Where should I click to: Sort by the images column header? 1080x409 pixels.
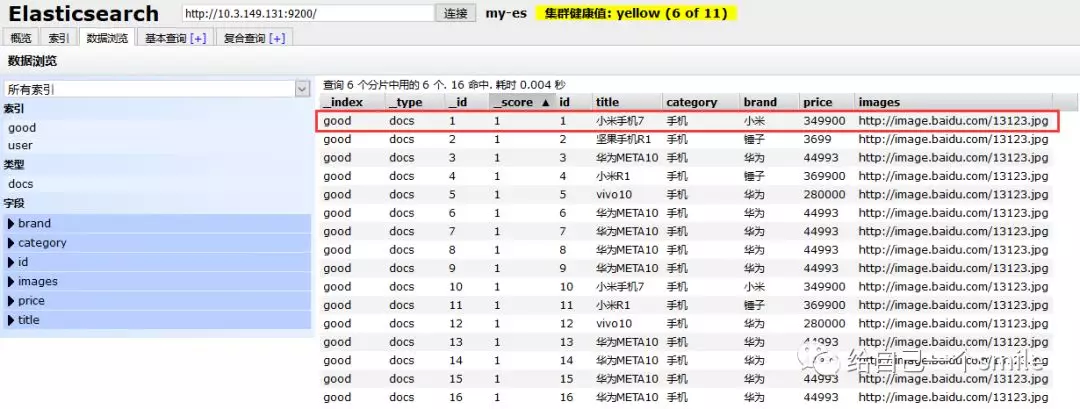pyautogui.click(x=954, y=102)
